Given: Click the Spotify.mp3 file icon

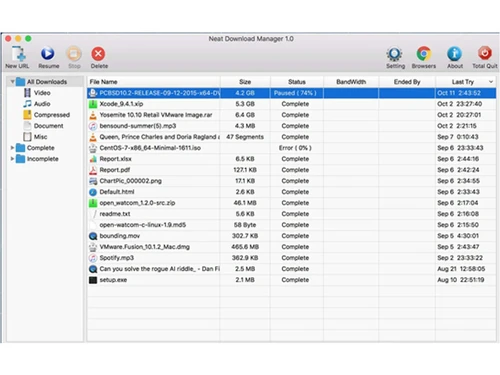Looking at the screenshot, I should 93,258.
